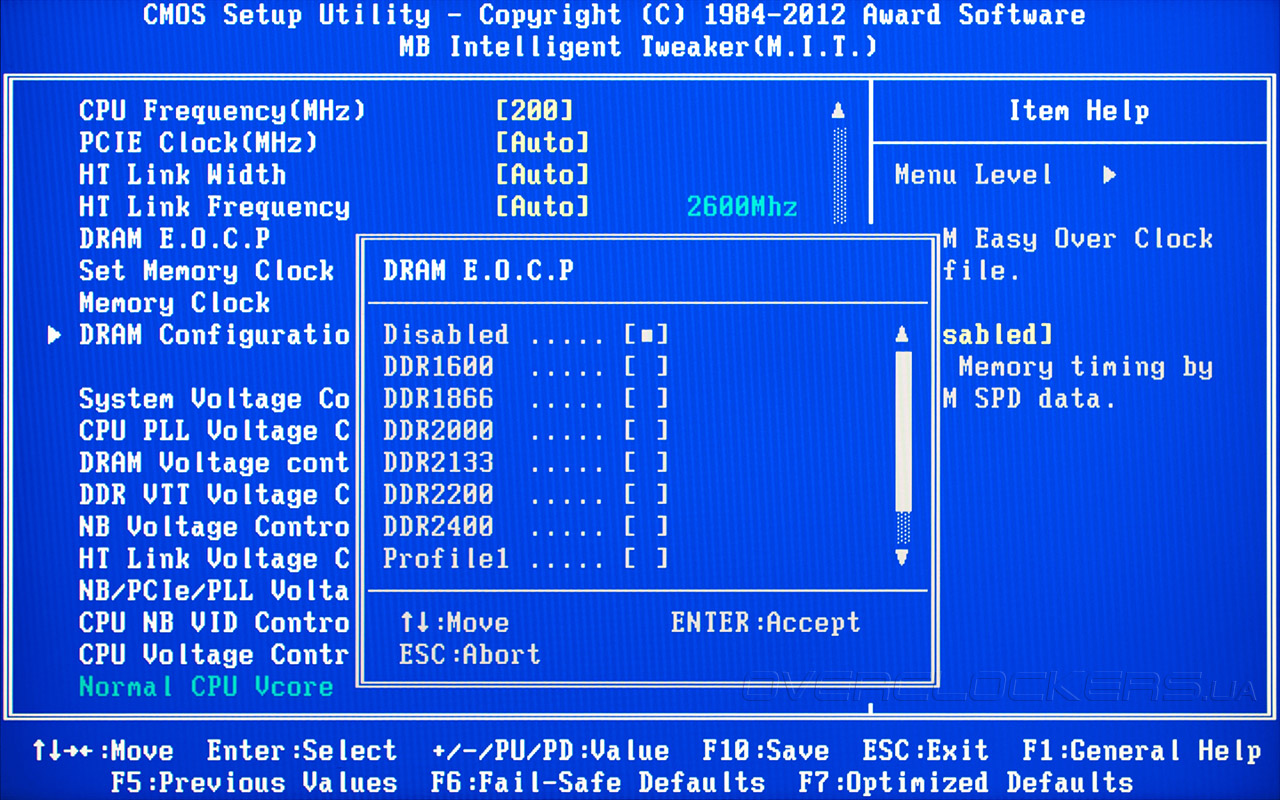Click F7:Optimized Defaults
Image resolution: width=1280 pixels, height=800 pixels.
pyautogui.click(x=966, y=783)
